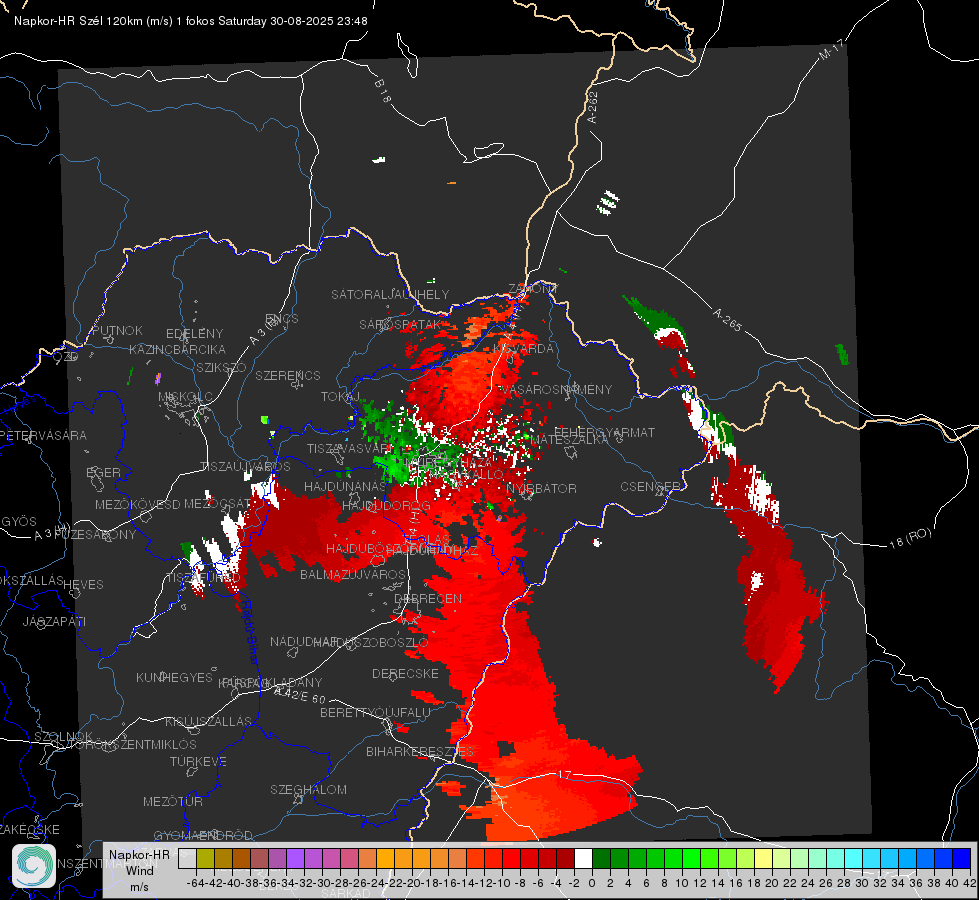Click the SATORALJAUJHELY label
This screenshot has width=979, height=900.
pos(390,294)
